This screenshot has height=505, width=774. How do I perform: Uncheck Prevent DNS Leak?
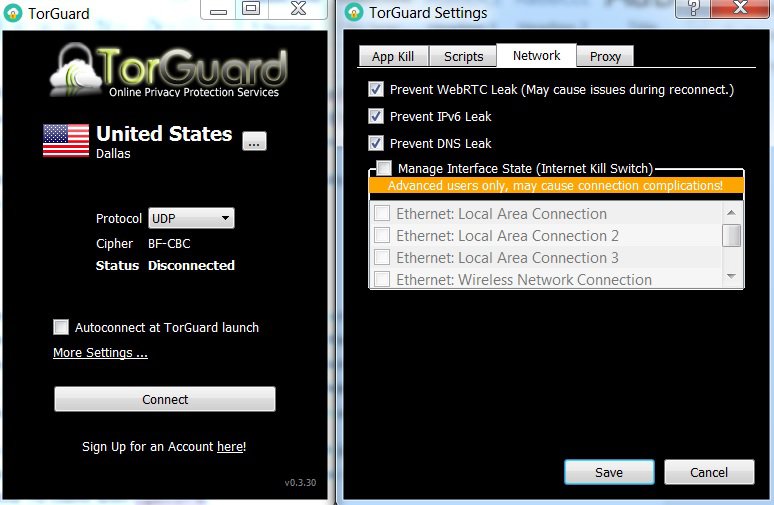(376, 143)
